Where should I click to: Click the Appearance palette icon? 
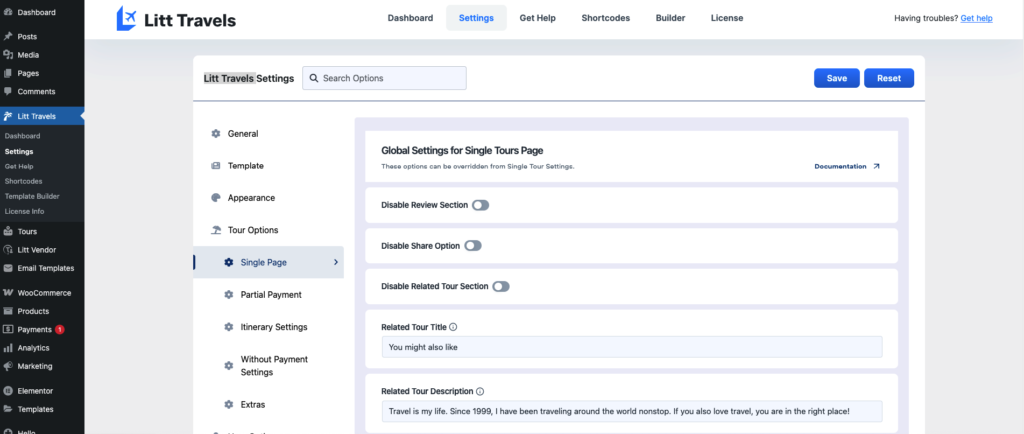216,198
